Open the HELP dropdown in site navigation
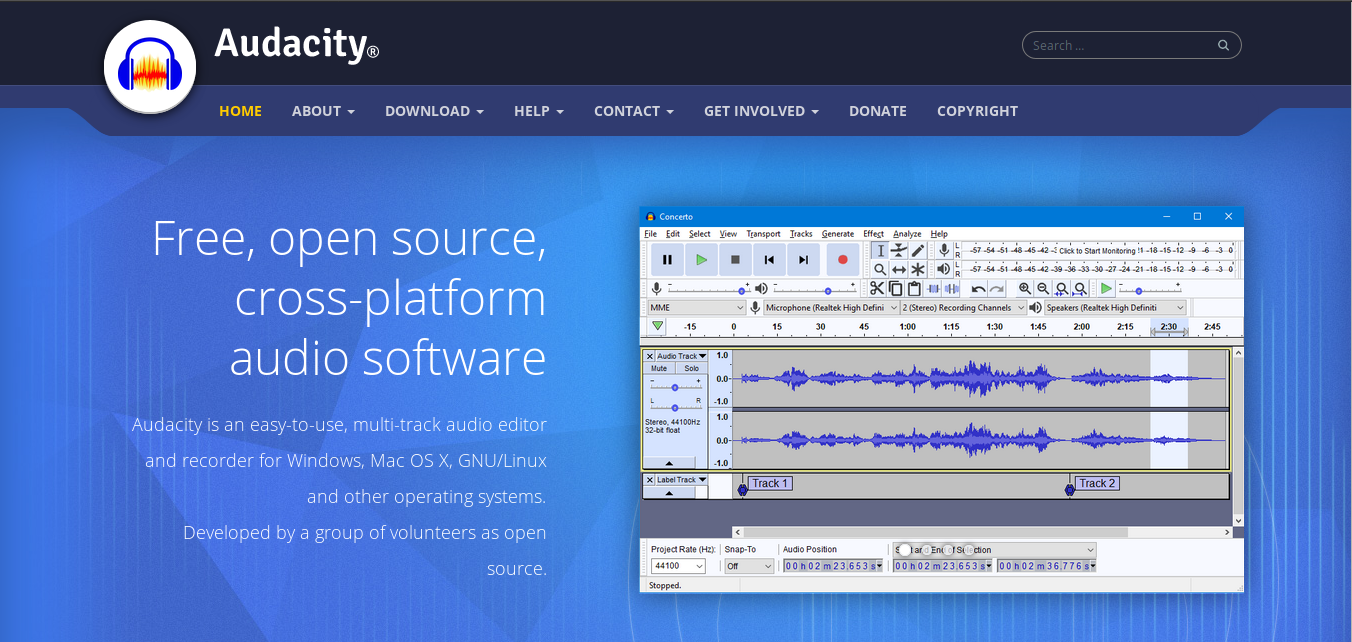 pyautogui.click(x=539, y=111)
